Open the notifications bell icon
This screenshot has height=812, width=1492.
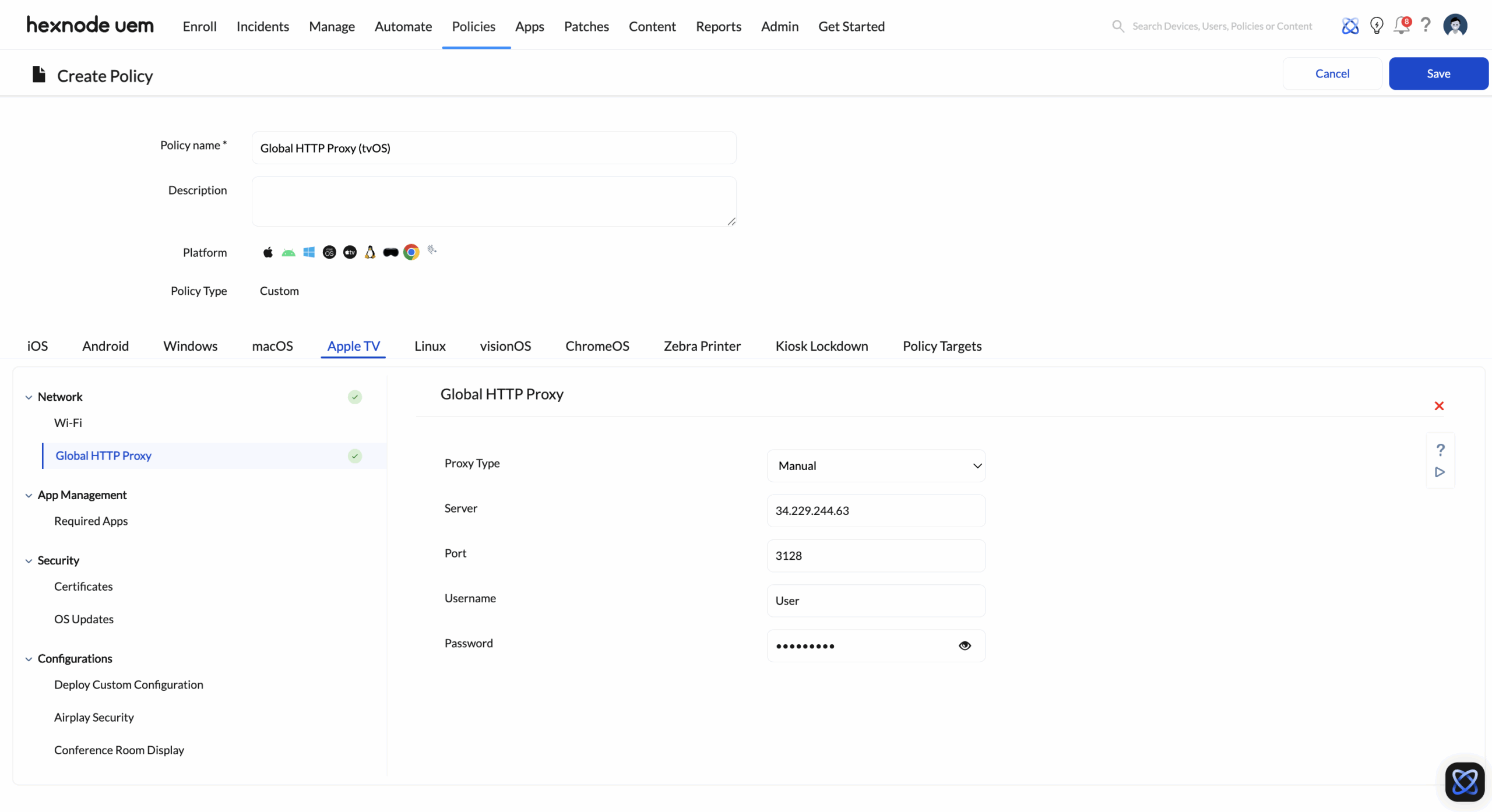tap(1401, 26)
